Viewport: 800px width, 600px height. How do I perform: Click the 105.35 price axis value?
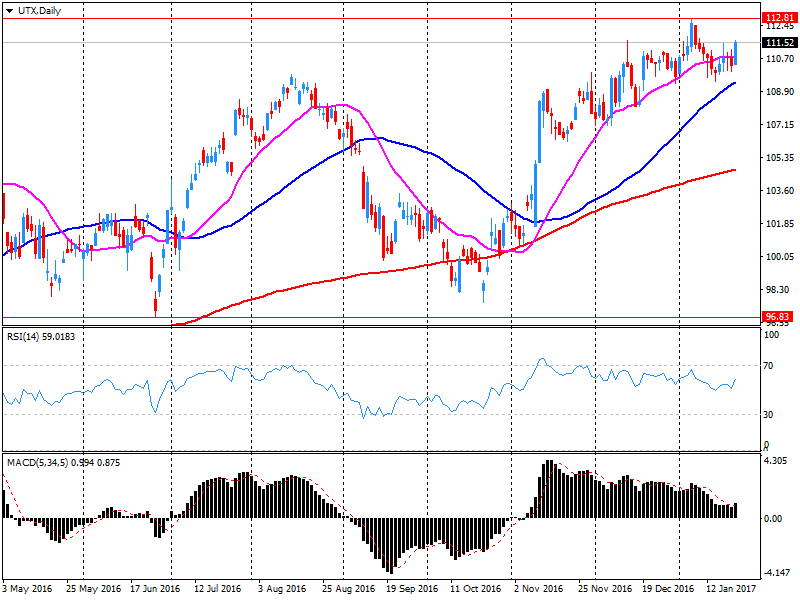pyautogui.click(x=780, y=158)
